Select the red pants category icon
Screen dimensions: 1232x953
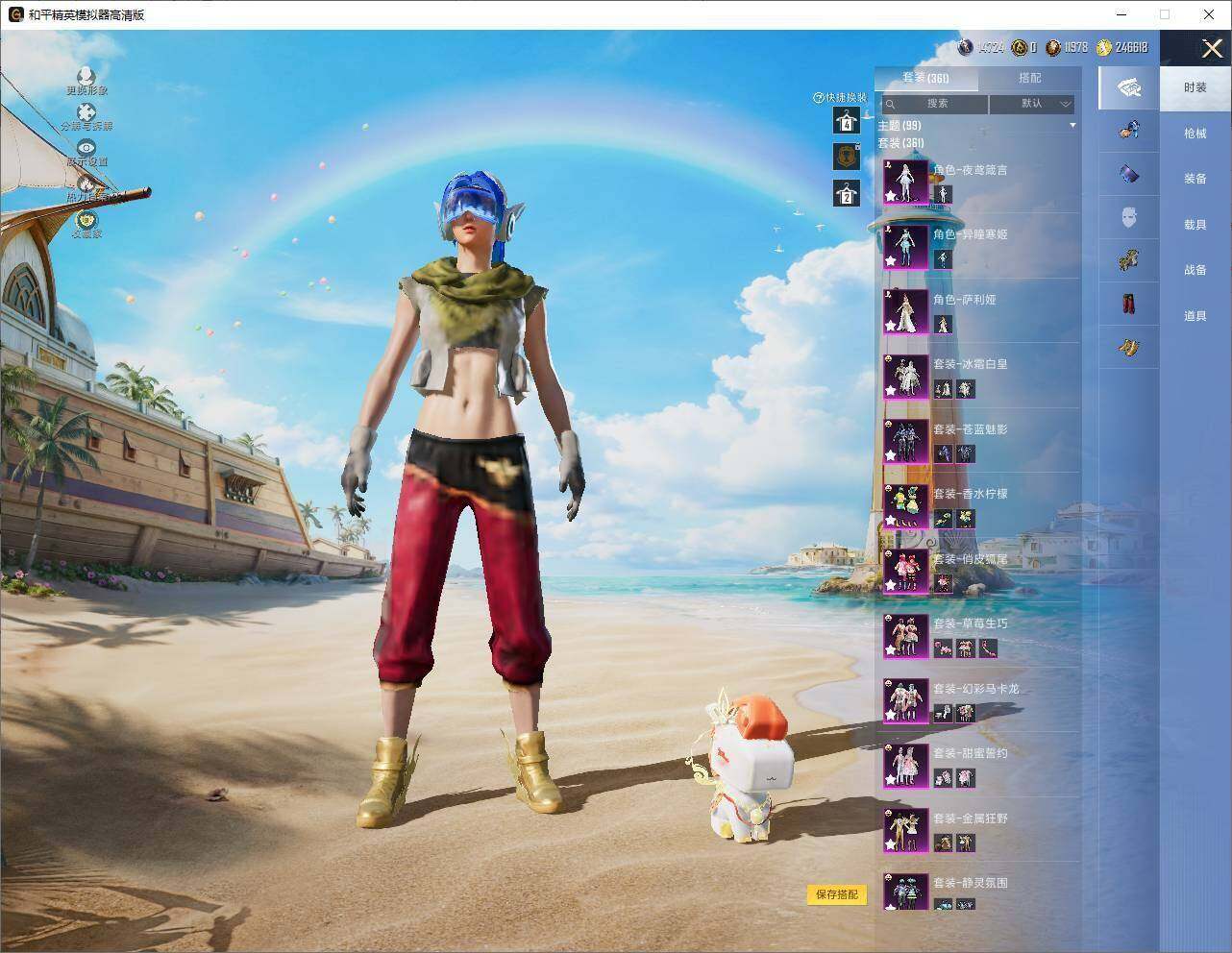[1129, 304]
